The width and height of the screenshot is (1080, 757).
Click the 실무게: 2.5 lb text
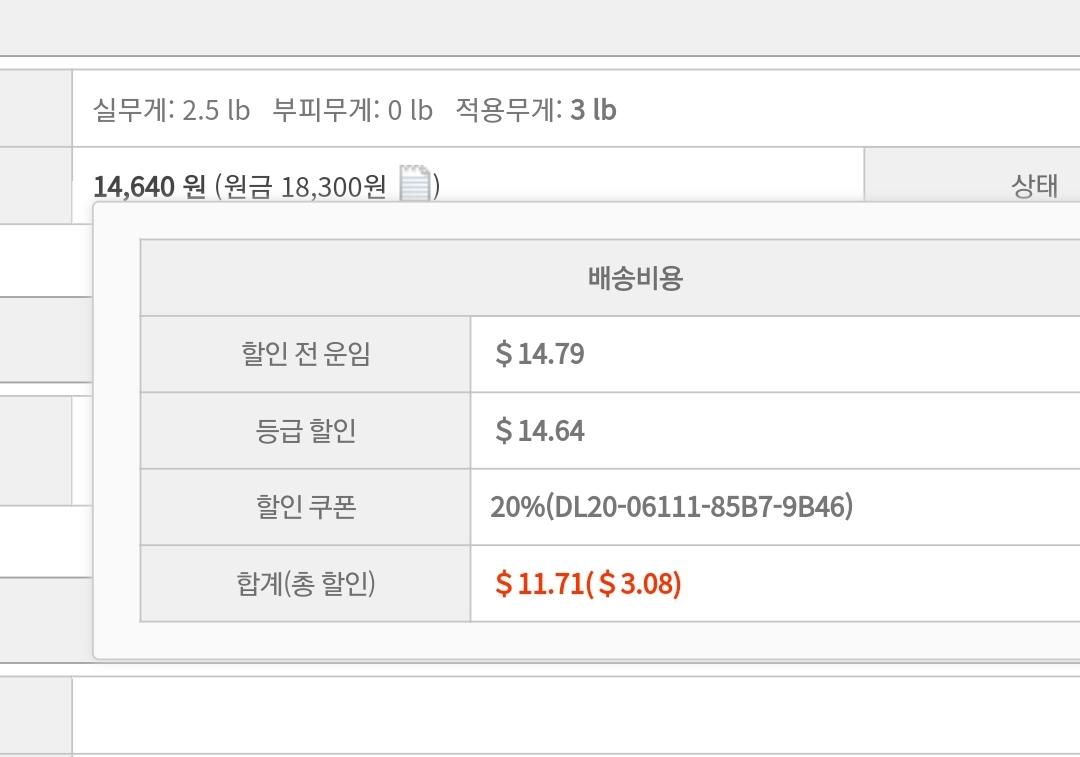point(171,109)
